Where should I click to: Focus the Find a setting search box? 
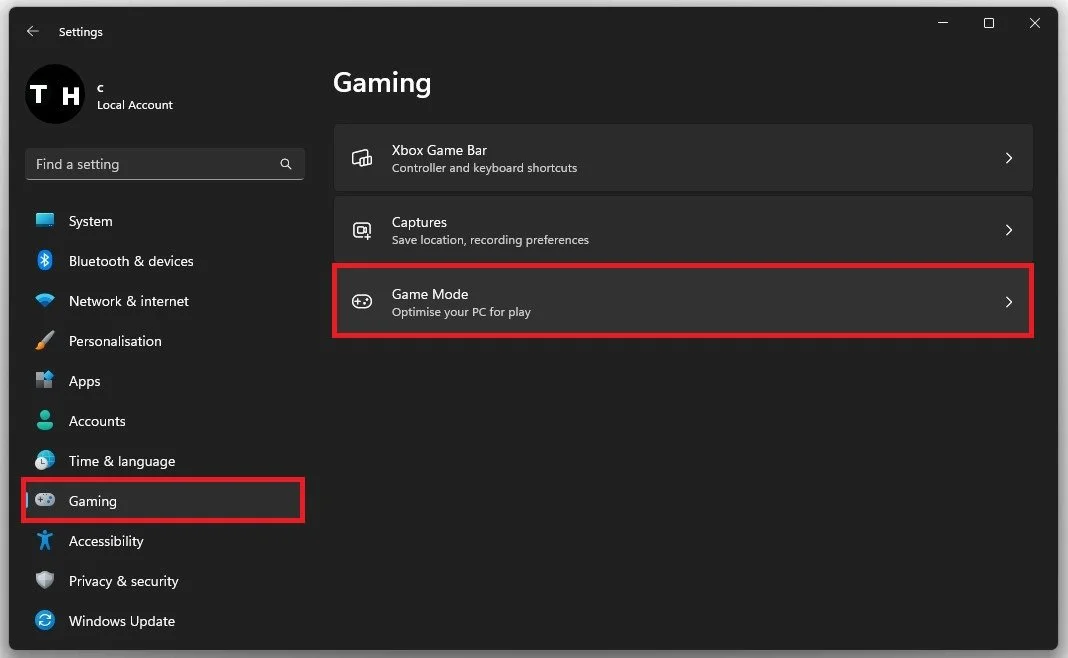click(164, 164)
